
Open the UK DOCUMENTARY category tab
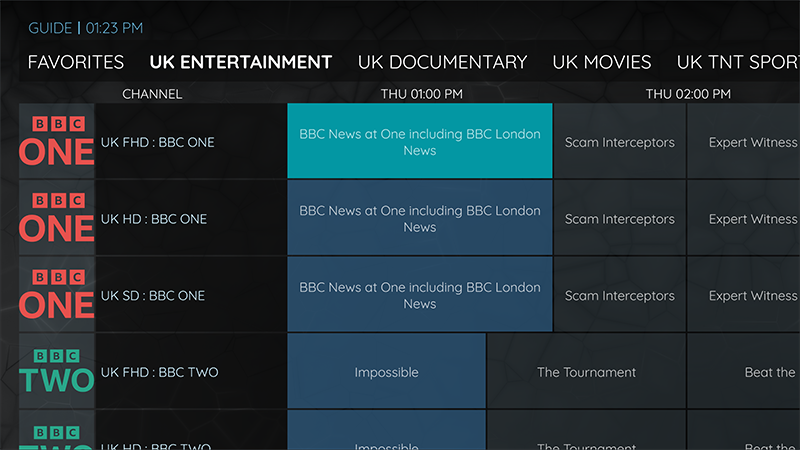pos(442,62)
